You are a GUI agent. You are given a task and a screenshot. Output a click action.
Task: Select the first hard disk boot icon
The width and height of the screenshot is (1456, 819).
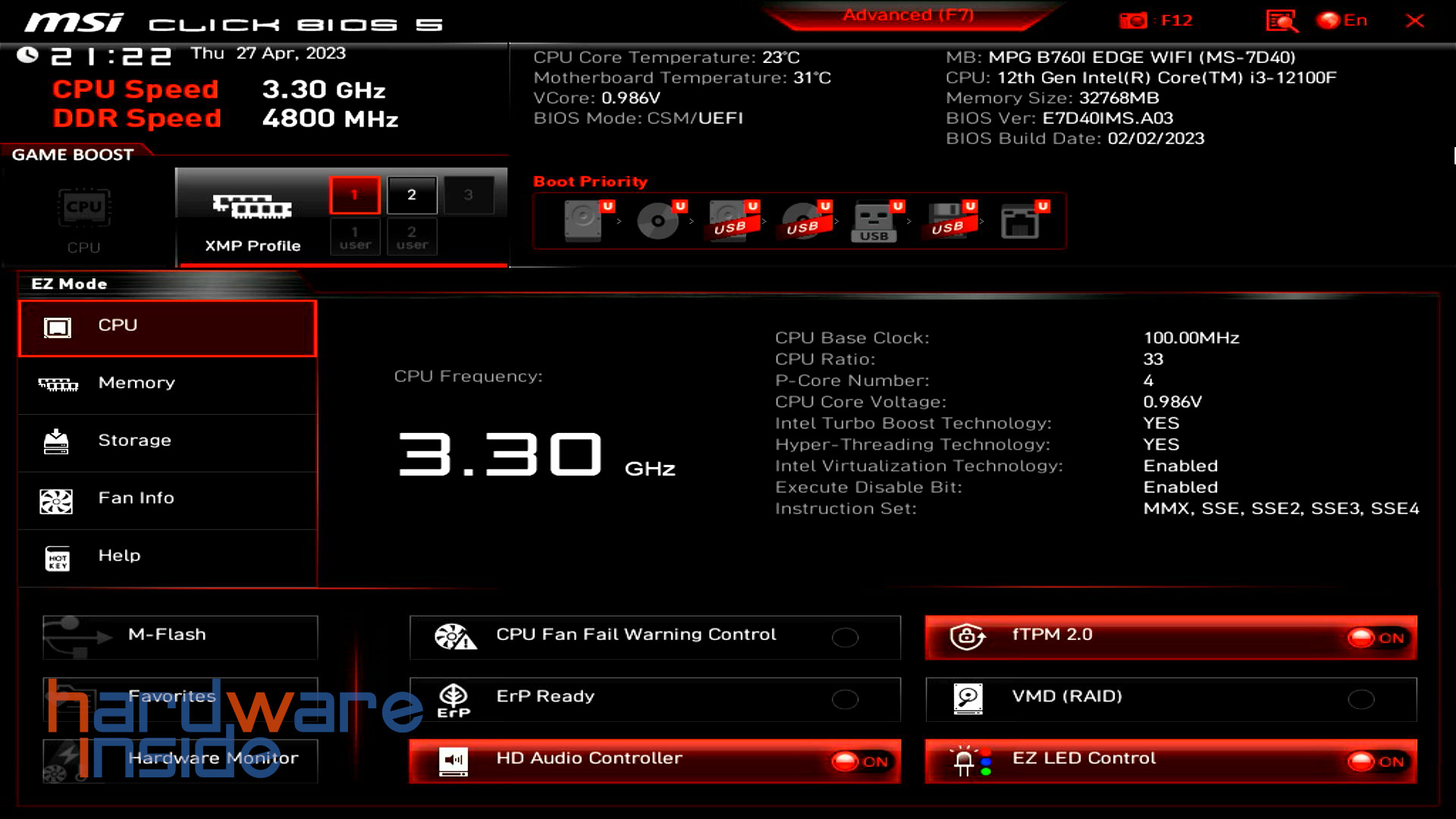coord(583,221)
